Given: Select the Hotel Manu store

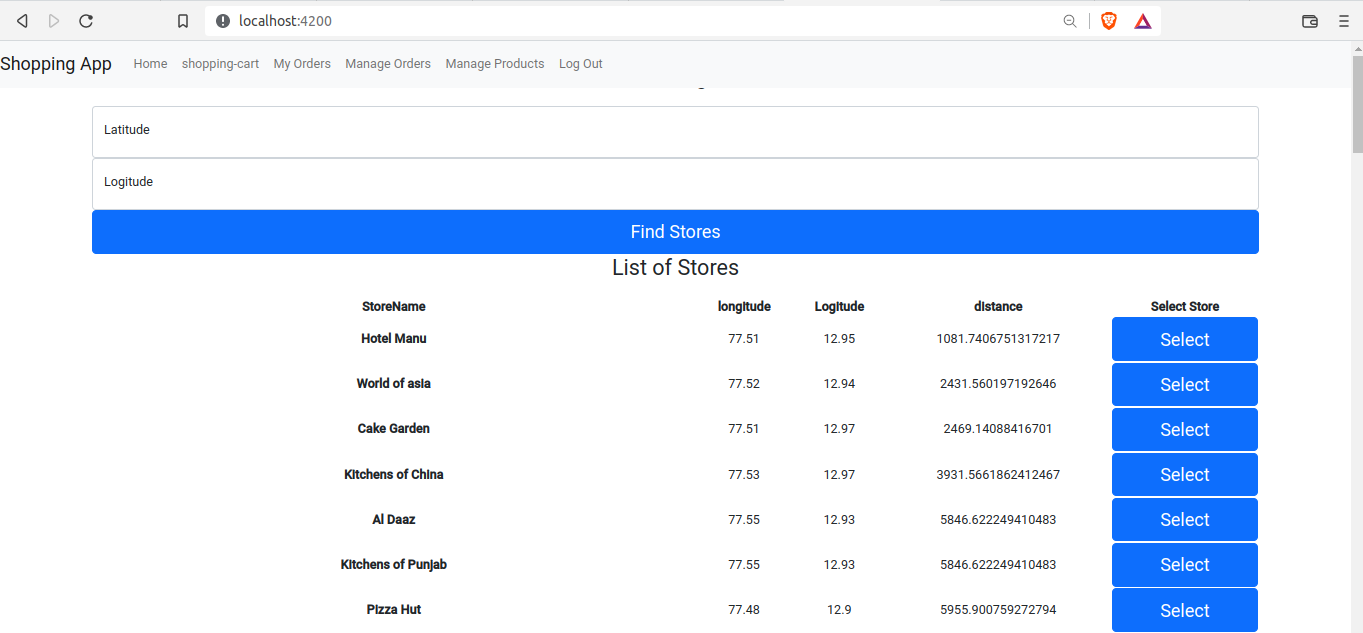Looking at the screenshot, I should tap(1184, 339).
